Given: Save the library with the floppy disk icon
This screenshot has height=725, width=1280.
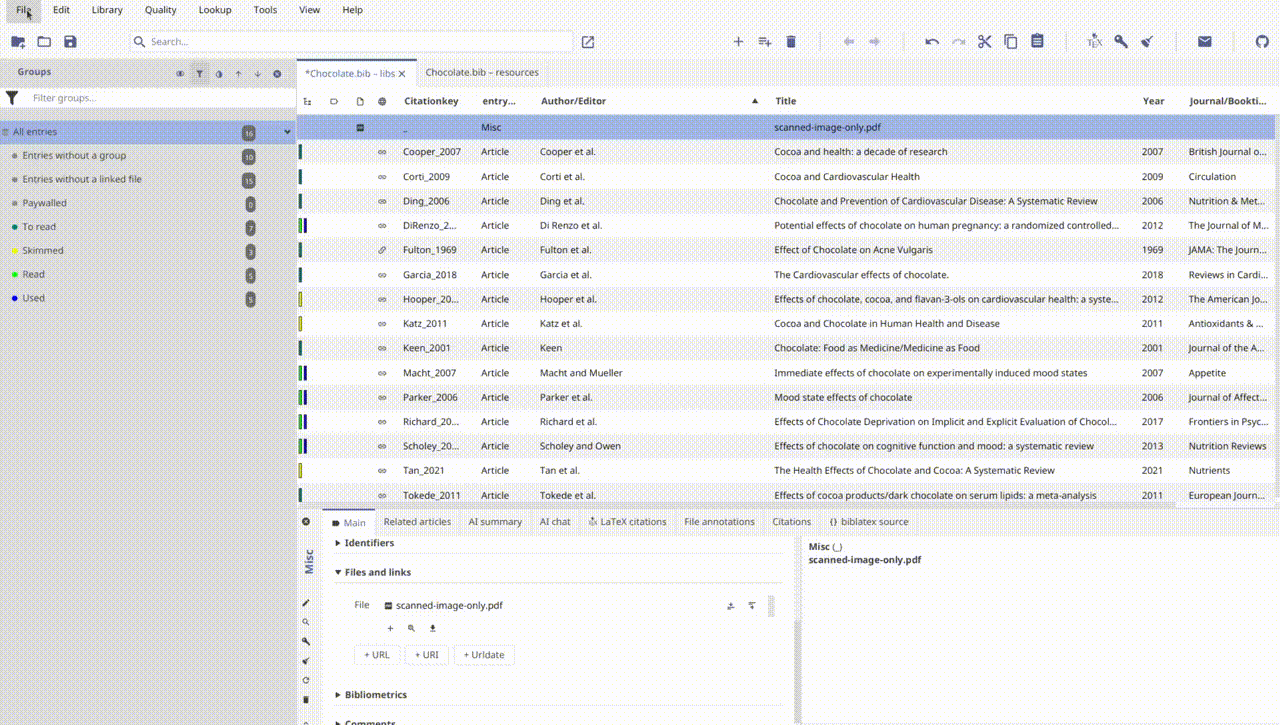Looking at the screenshot, I should (70, 42).
